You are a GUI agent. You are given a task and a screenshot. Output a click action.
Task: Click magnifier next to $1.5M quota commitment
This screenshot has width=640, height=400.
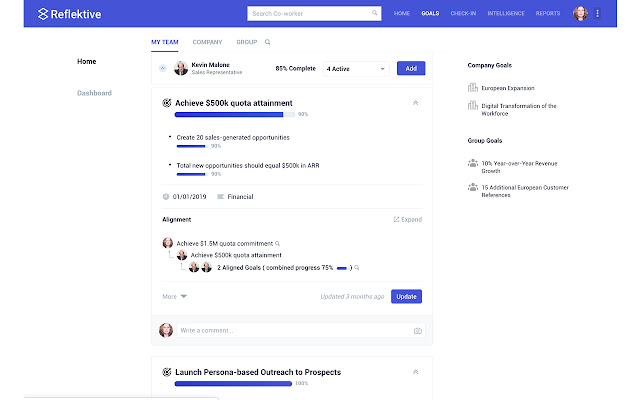tap(277, 243)
